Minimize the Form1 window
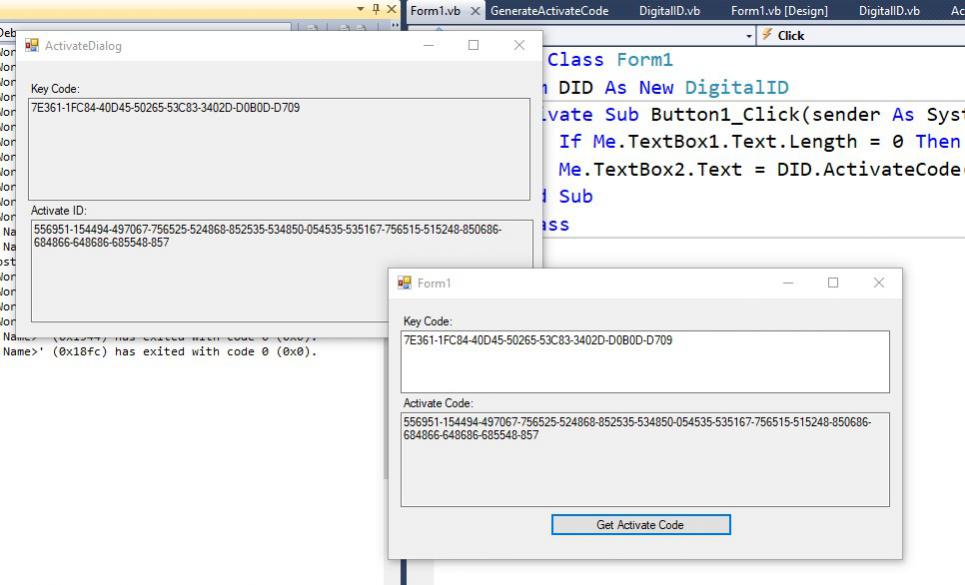This screenshot has height=585, width=965. [x=788, y=283]
